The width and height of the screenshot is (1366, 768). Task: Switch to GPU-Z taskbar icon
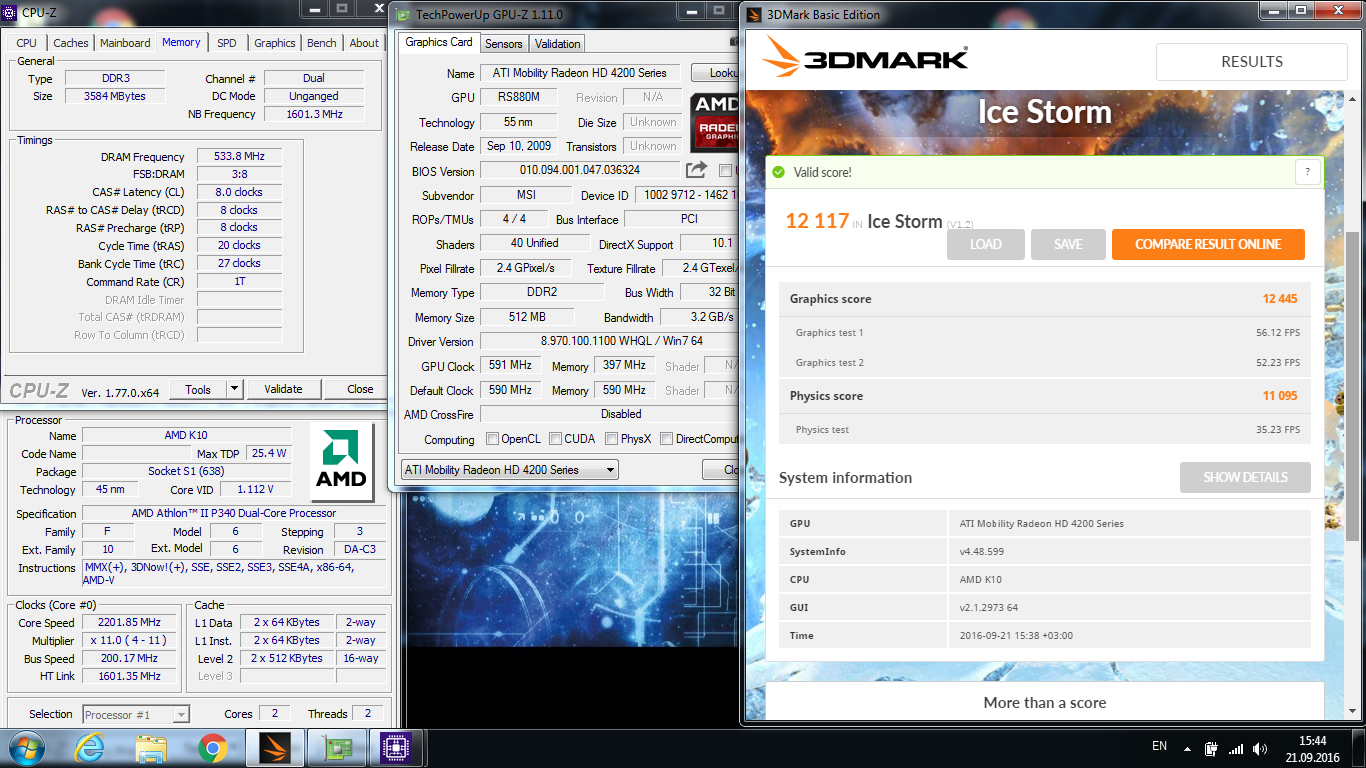(336, 748)
